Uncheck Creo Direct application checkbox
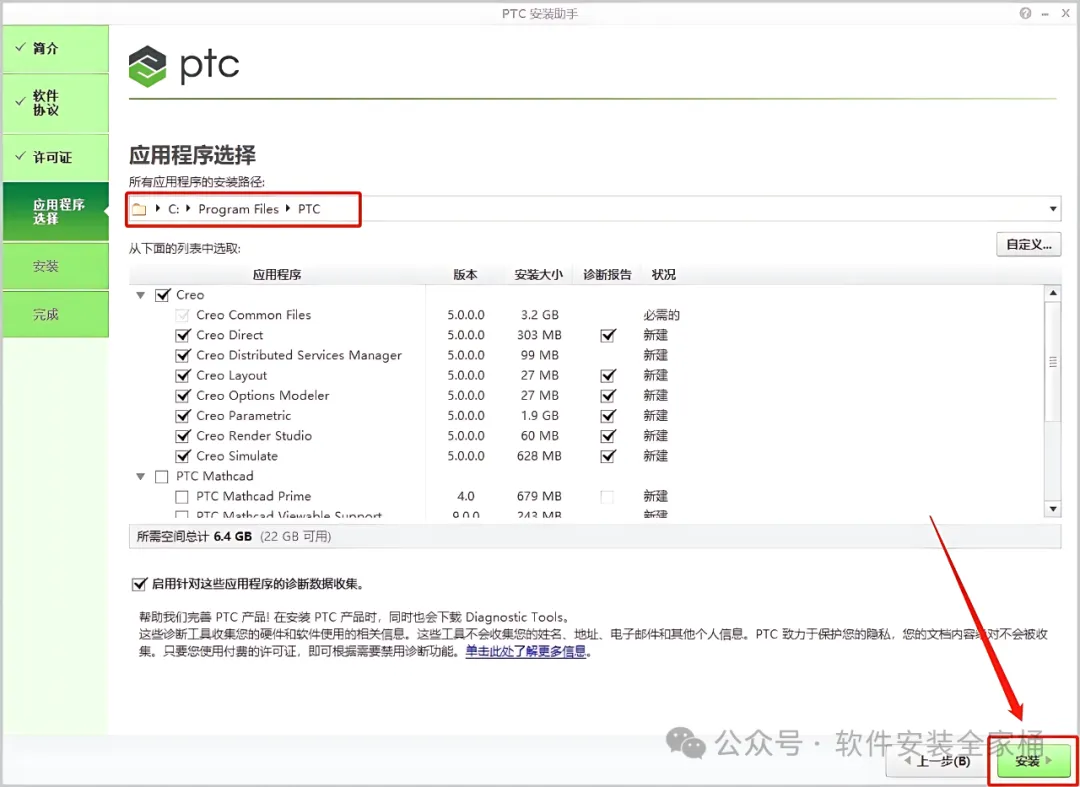This screenshot has height=787, width=1080. click(183, 336)
